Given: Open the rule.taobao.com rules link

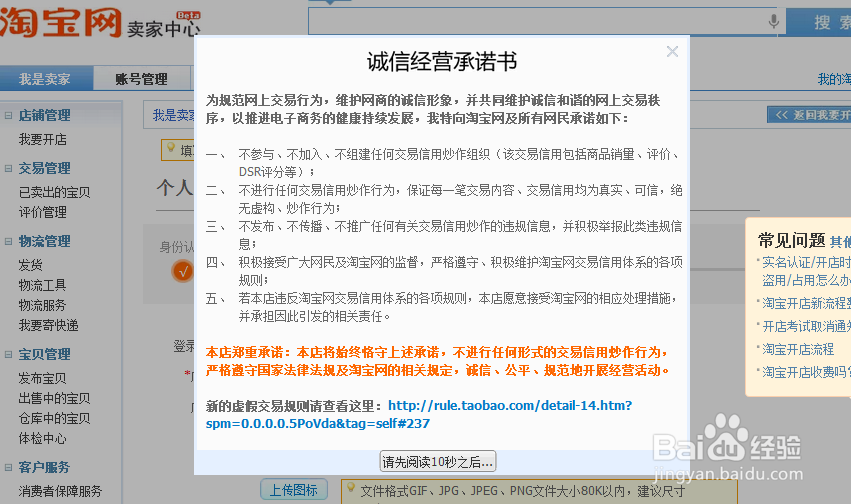Looking at the screenshot, I should pos(509,405).
